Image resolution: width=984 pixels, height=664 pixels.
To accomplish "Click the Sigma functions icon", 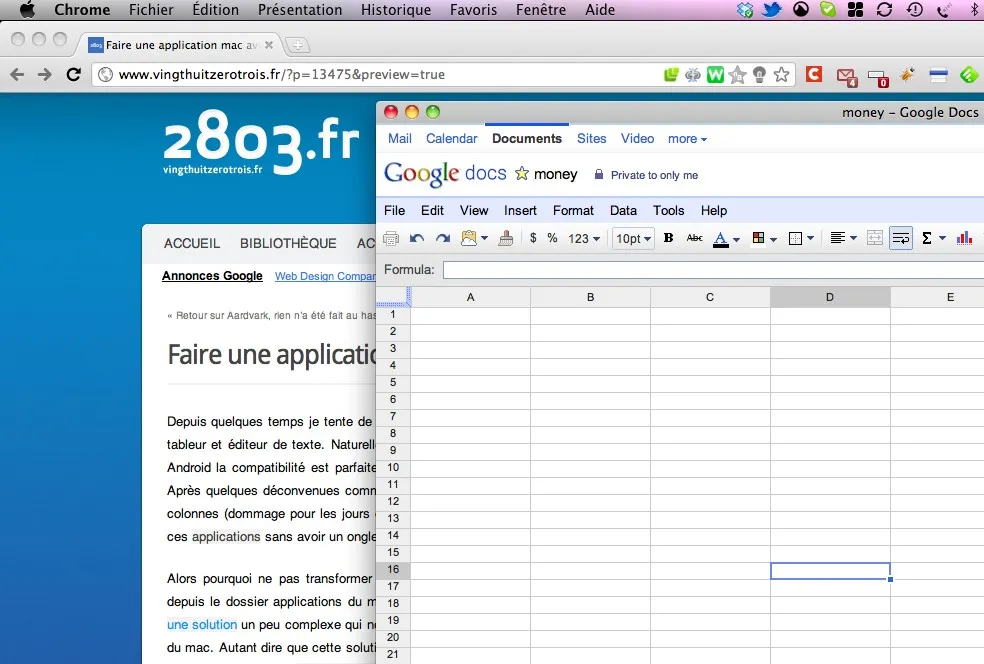I will [x=927, y=238].
